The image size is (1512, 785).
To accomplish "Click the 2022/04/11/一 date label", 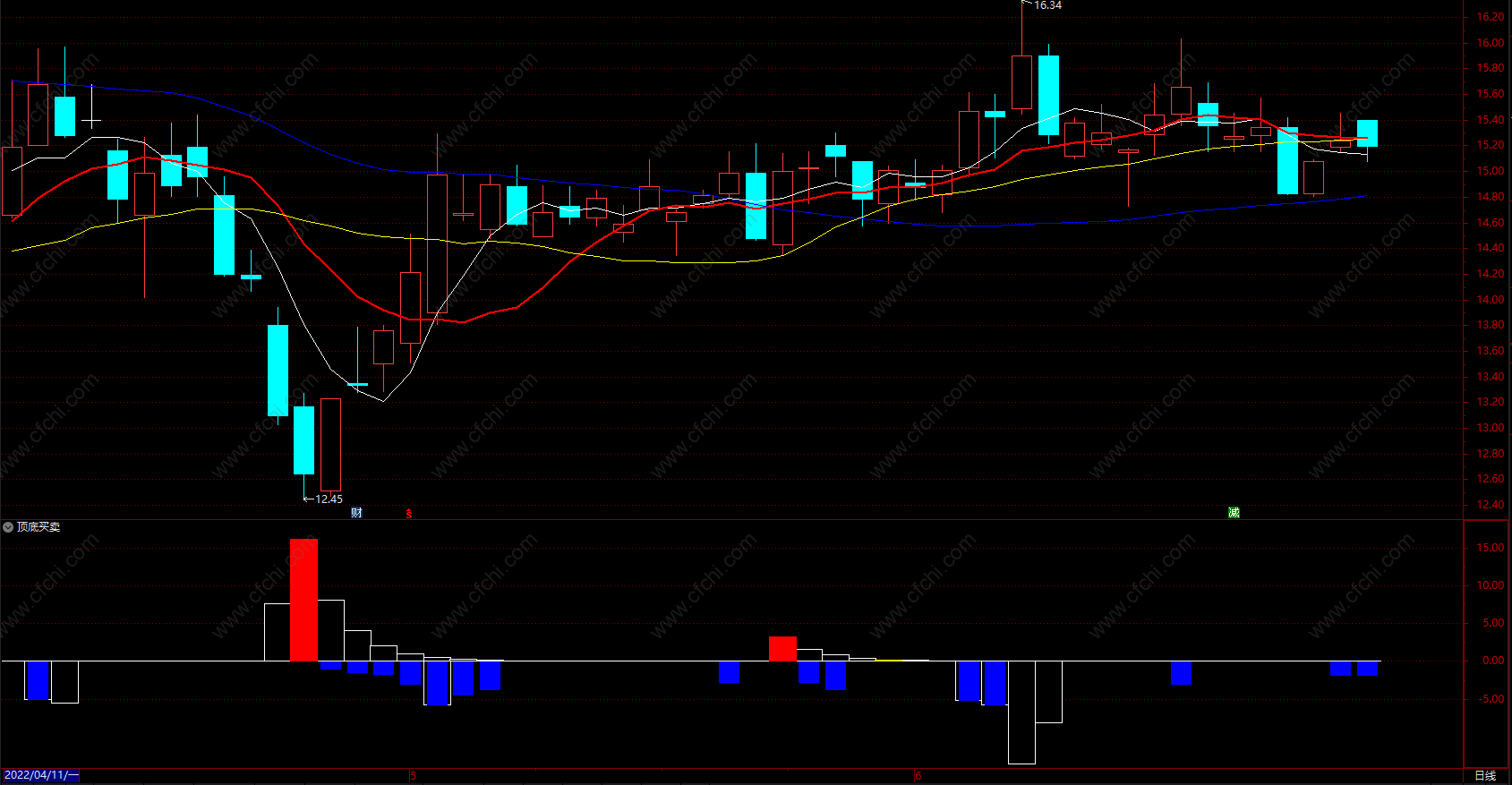I will [x=41, y=775].
